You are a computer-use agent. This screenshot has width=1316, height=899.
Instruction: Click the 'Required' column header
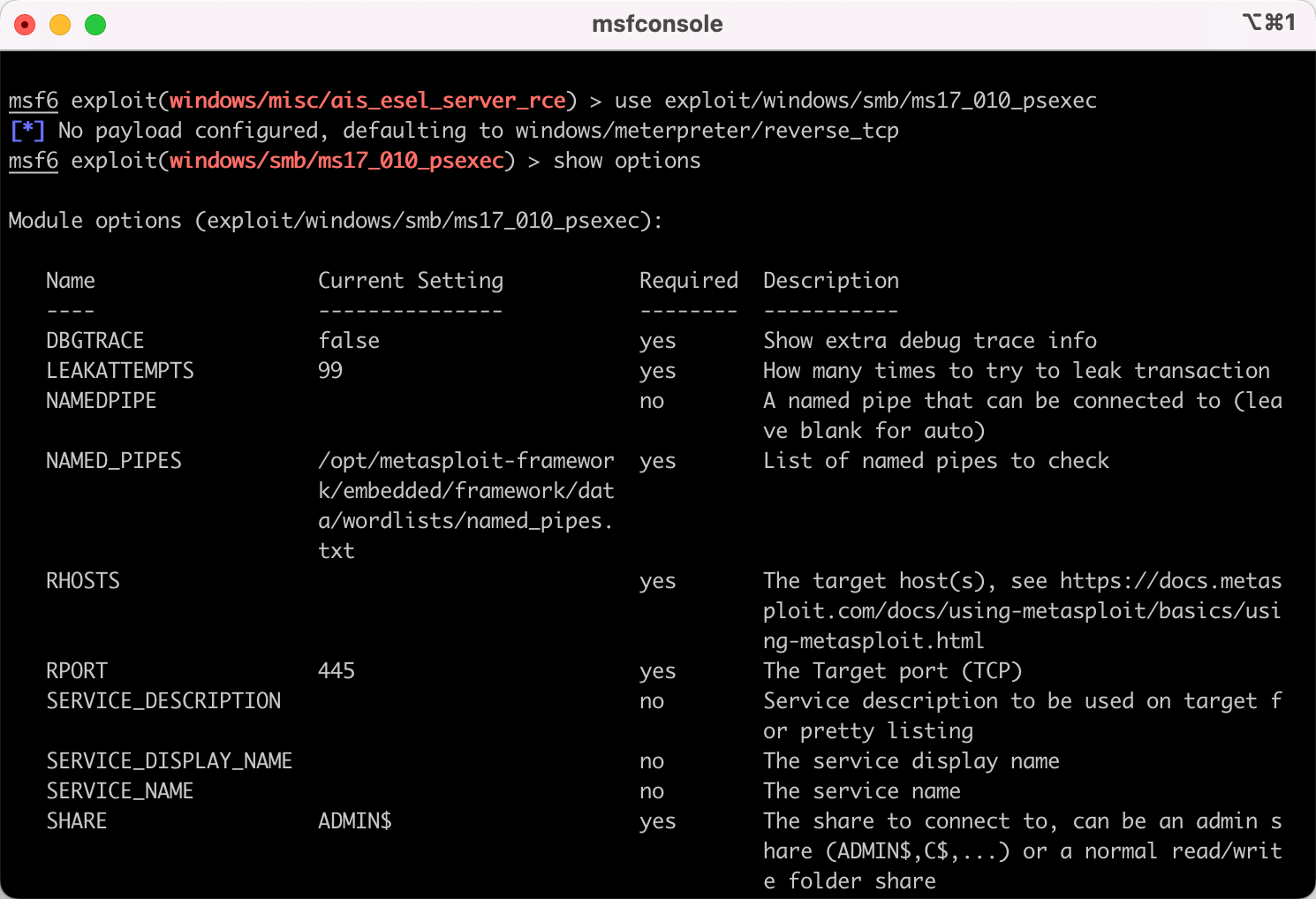689,281
